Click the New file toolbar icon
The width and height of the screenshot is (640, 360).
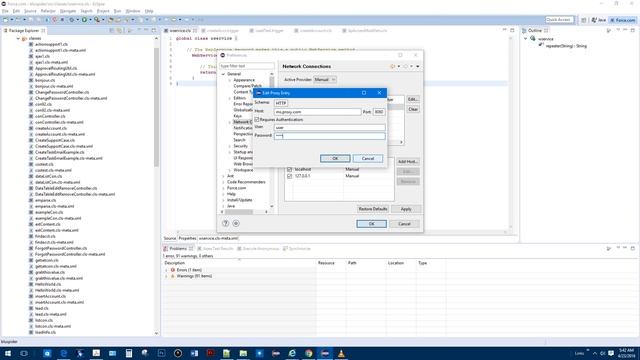click(6, 20)
